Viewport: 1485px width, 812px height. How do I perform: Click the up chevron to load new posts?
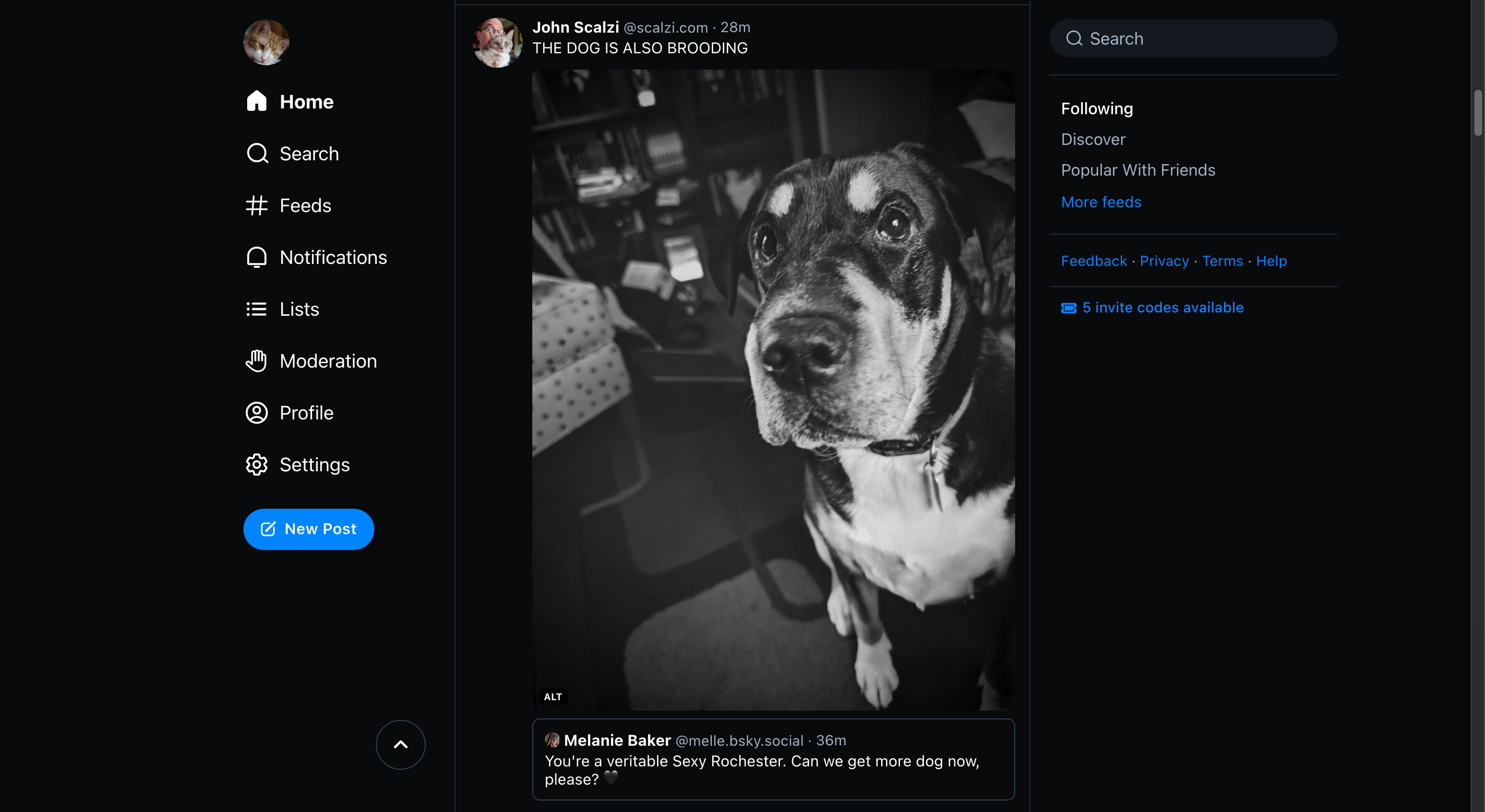(x=401, y=745)
